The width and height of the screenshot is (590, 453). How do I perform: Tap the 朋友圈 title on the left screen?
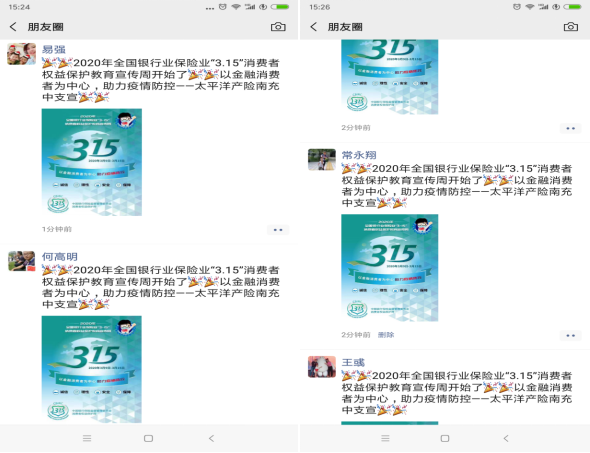point(46,27)
